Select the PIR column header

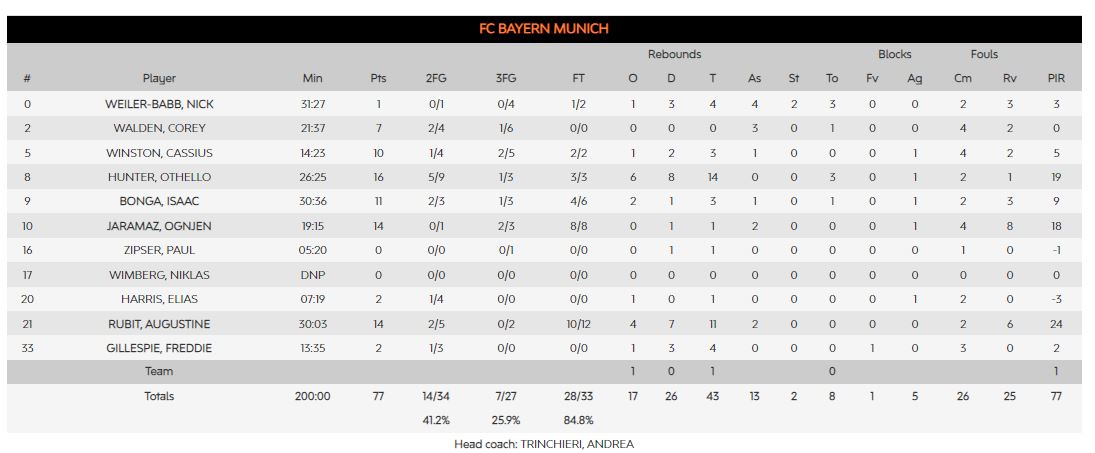click(1056, 78)
